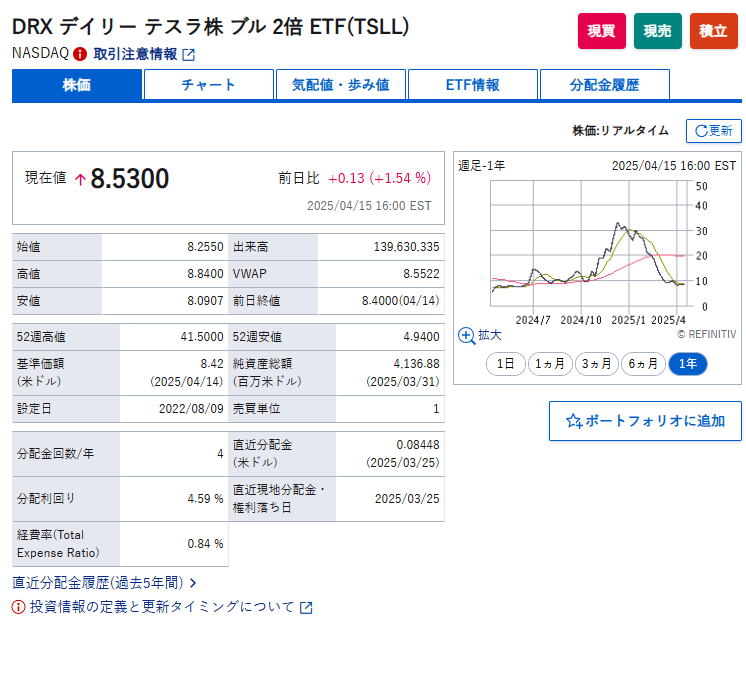Image resolution: width=746 pixels, height=688 pixels.
Task: Click the 直近分配金 value 0.08448
Action: point(418,445)
